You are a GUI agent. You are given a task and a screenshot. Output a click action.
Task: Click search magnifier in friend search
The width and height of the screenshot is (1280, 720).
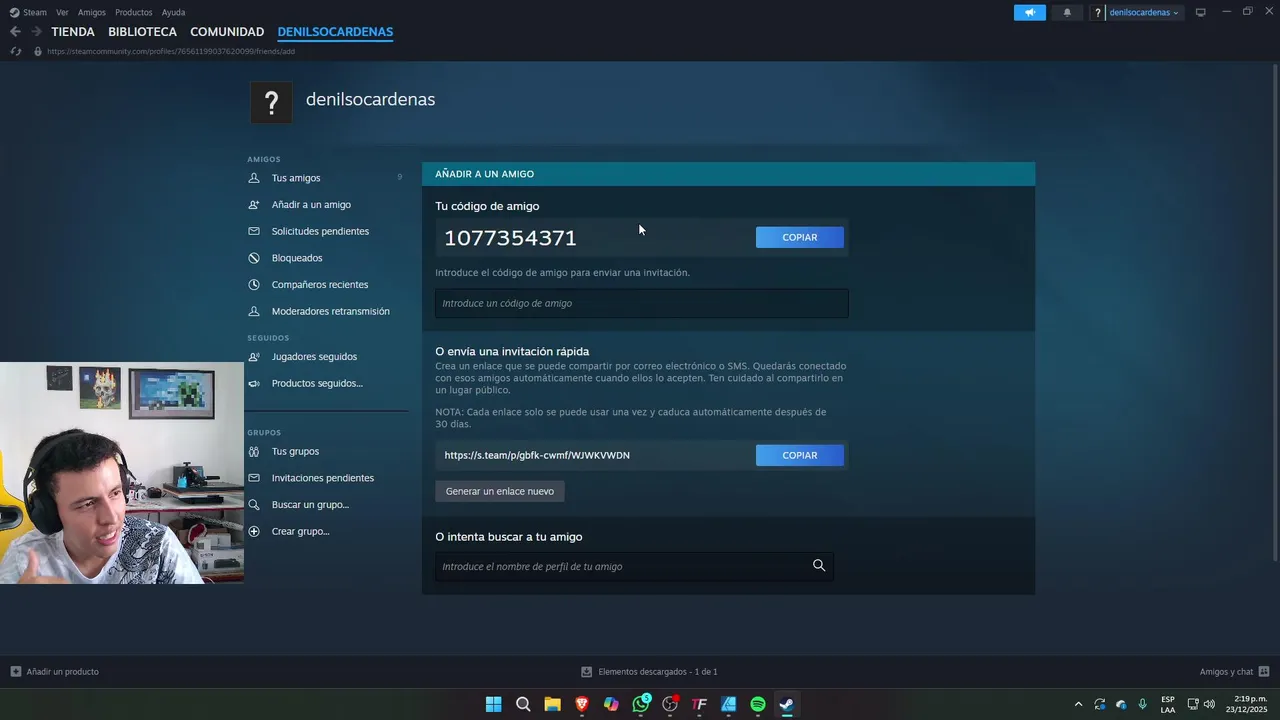click(x=819, y=566)
